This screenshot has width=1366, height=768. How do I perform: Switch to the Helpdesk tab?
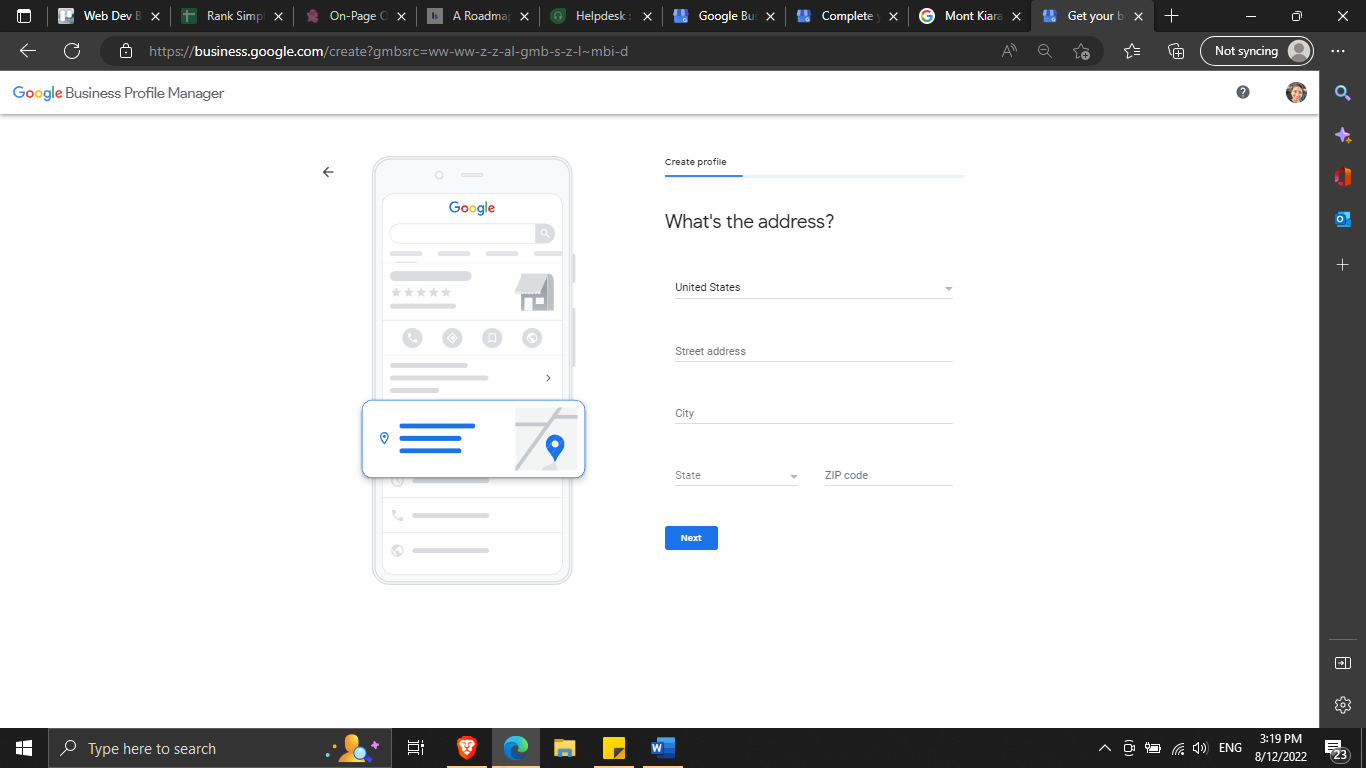(x=600, y=16)
